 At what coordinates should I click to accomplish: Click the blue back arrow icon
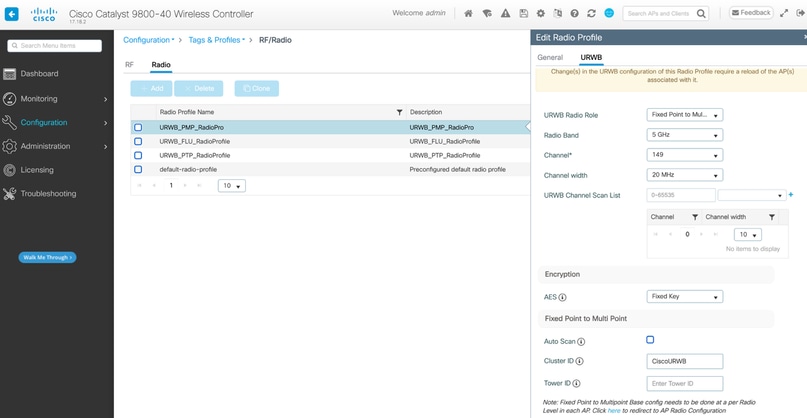(11, 14)
